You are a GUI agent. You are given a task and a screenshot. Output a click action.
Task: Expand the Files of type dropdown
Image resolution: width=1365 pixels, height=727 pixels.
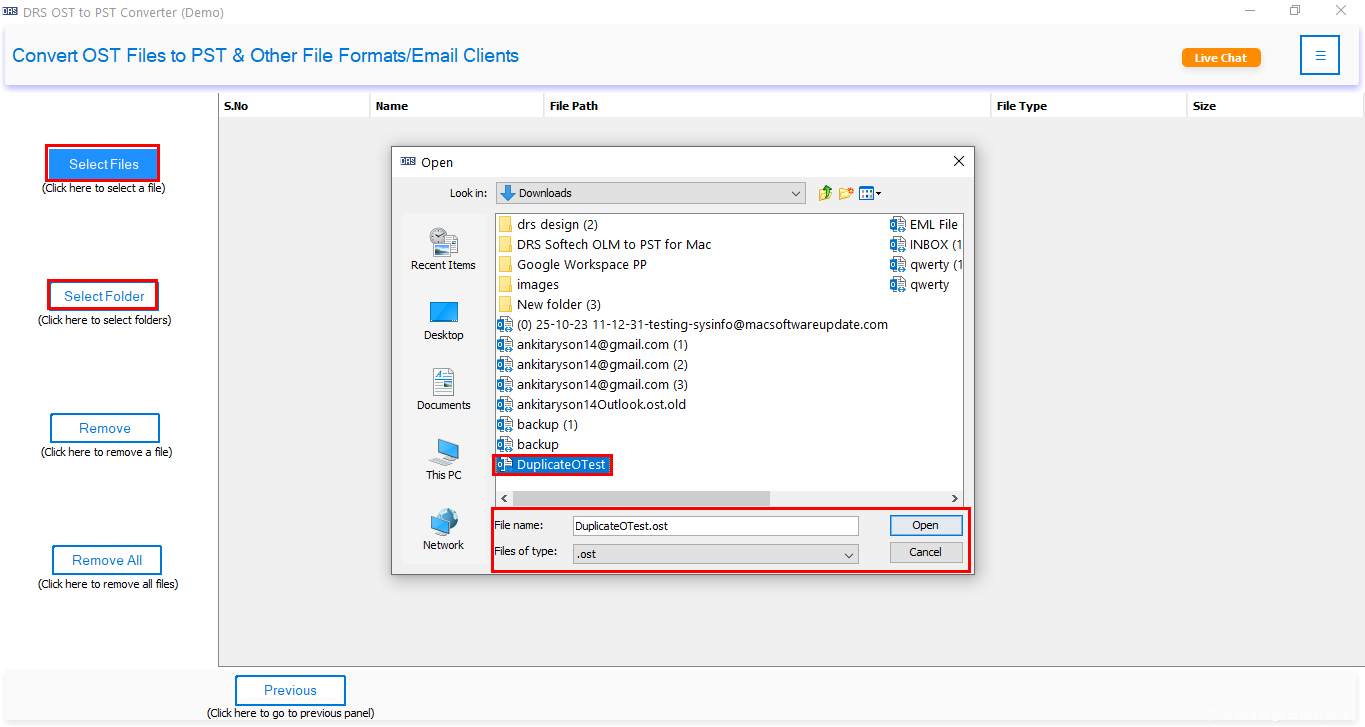849,554
